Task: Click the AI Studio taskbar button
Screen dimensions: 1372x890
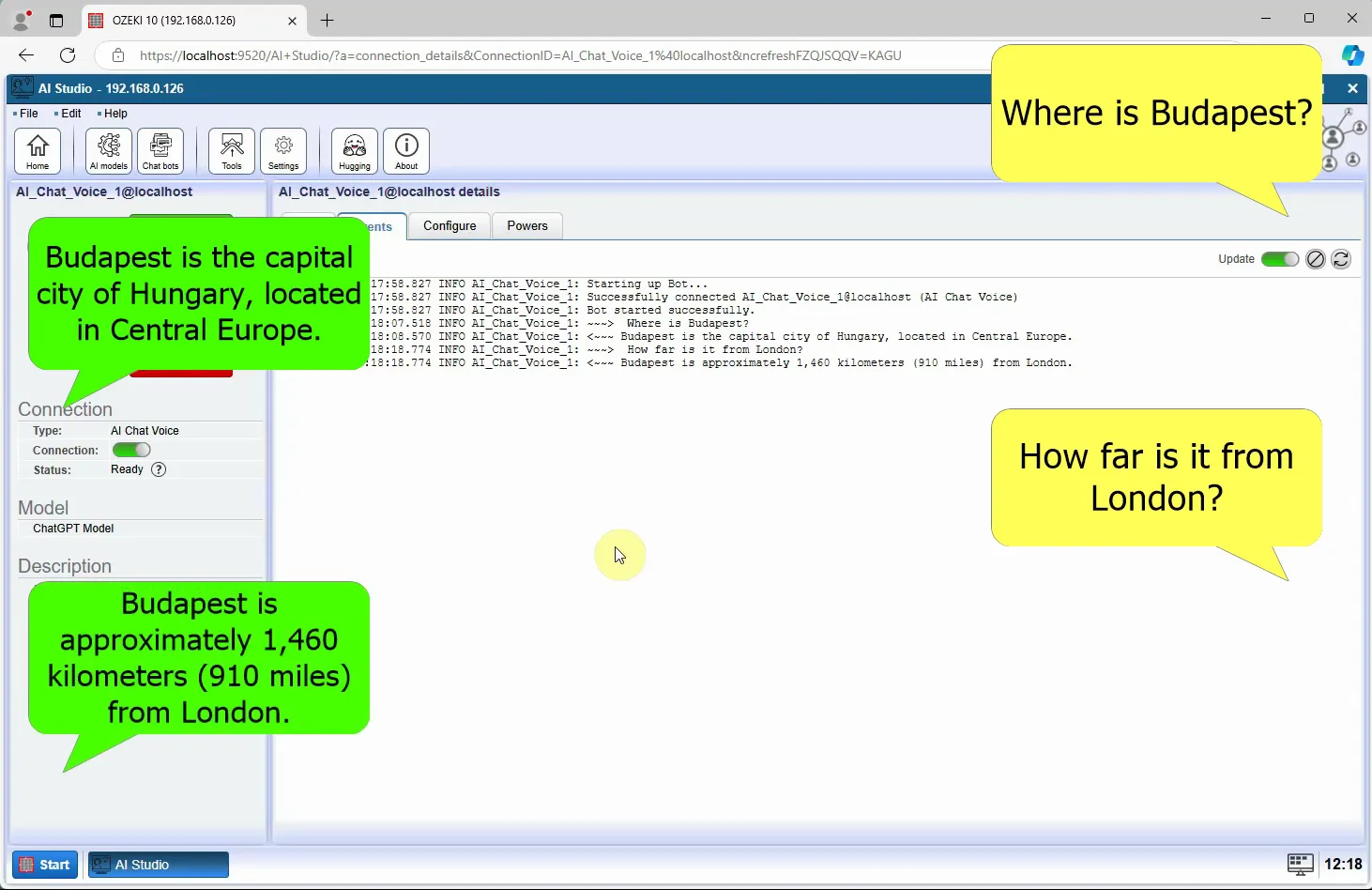Action: coord(159,865)
